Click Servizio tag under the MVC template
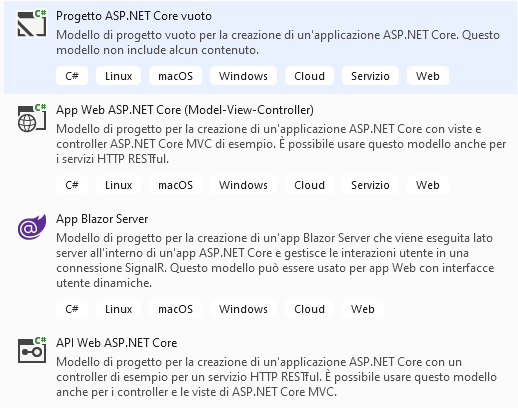The height and width of the screenshot is (408, 518). [x=370, y=185]
